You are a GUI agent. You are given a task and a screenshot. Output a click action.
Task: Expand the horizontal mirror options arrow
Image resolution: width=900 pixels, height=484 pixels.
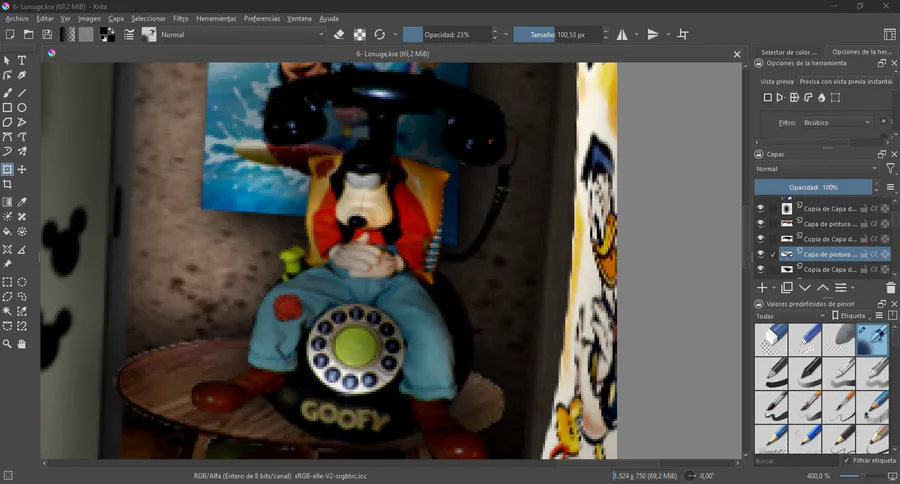click(637, 34)
